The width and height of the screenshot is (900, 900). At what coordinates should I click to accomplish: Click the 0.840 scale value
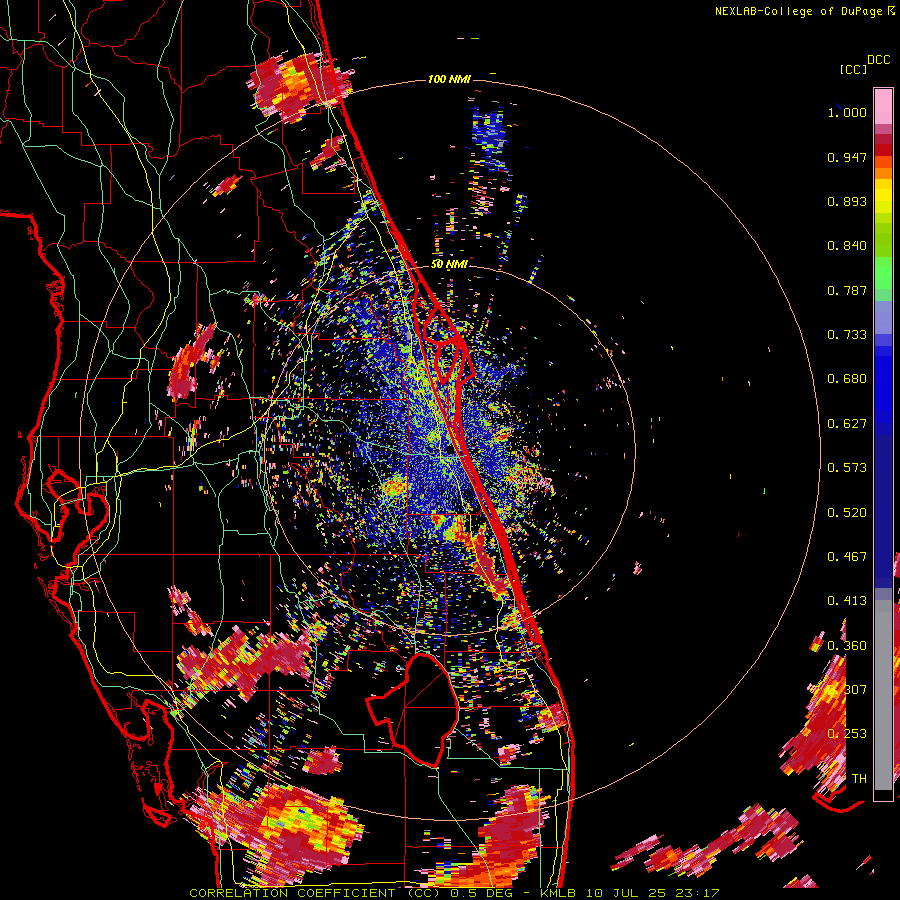click(x=847, y=246)
